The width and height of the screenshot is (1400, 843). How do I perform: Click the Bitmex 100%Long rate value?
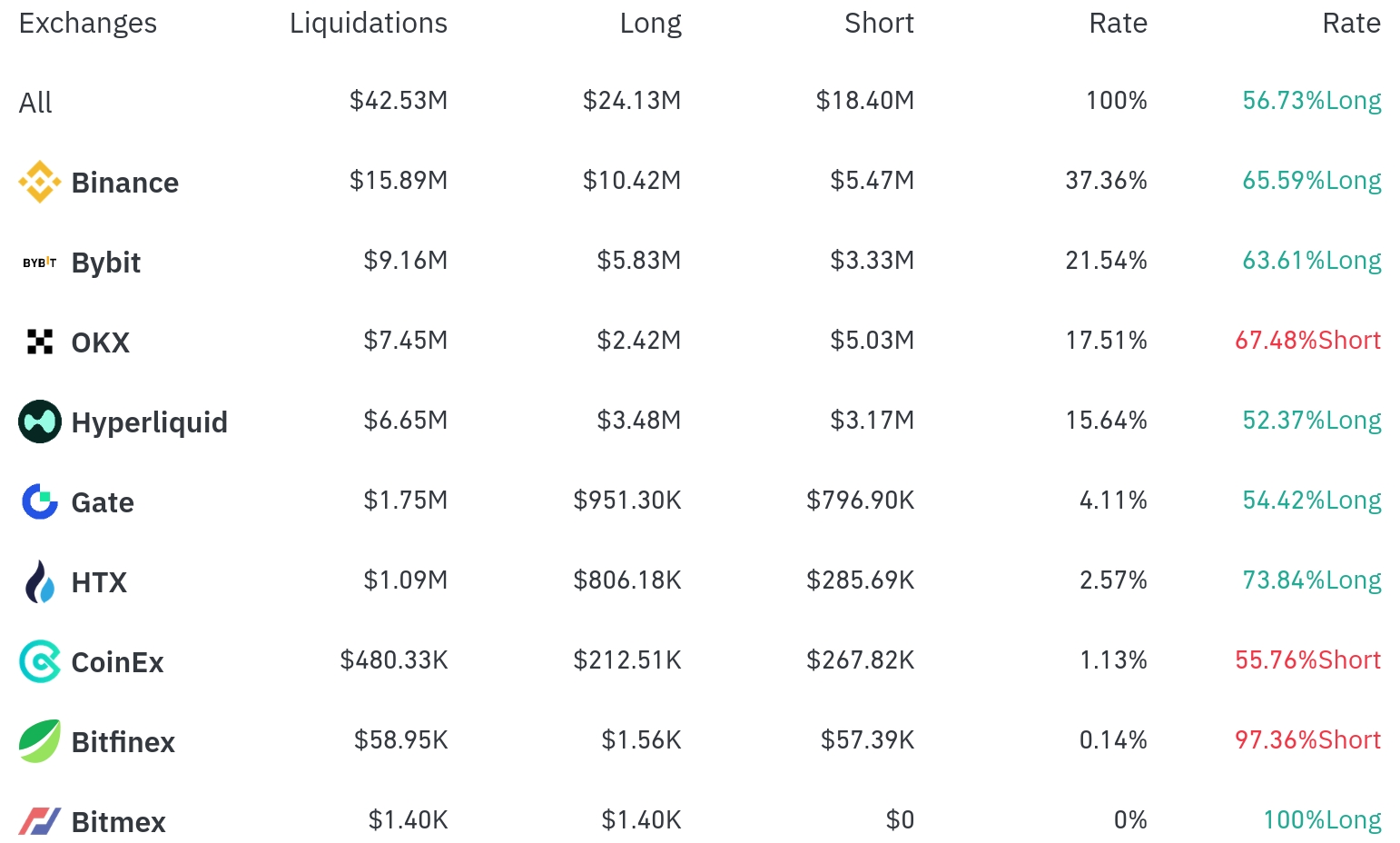click(1322, 820)
